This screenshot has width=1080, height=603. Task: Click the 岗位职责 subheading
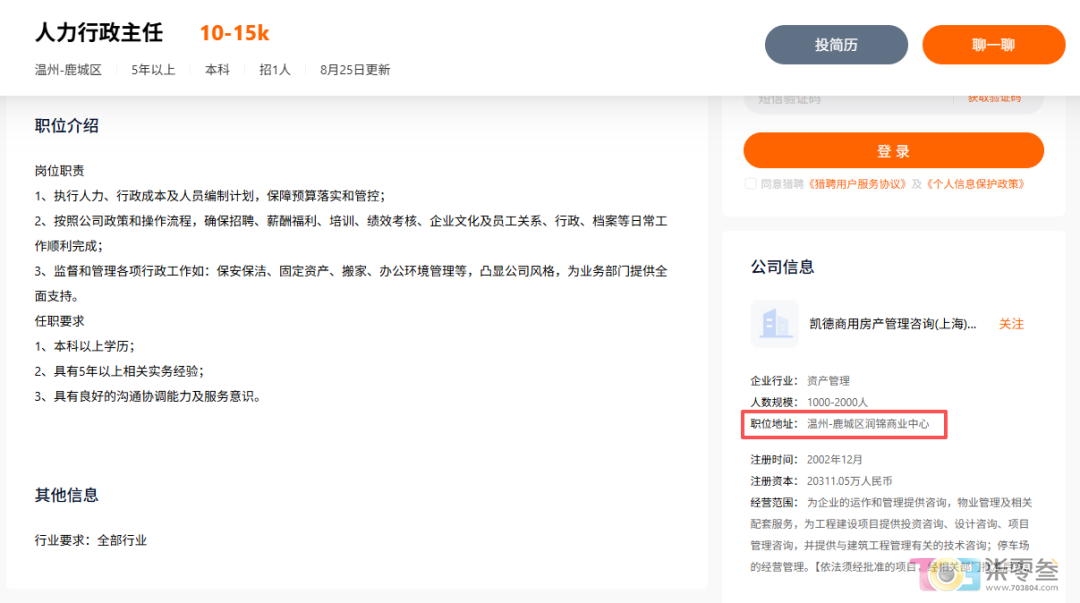60,171
